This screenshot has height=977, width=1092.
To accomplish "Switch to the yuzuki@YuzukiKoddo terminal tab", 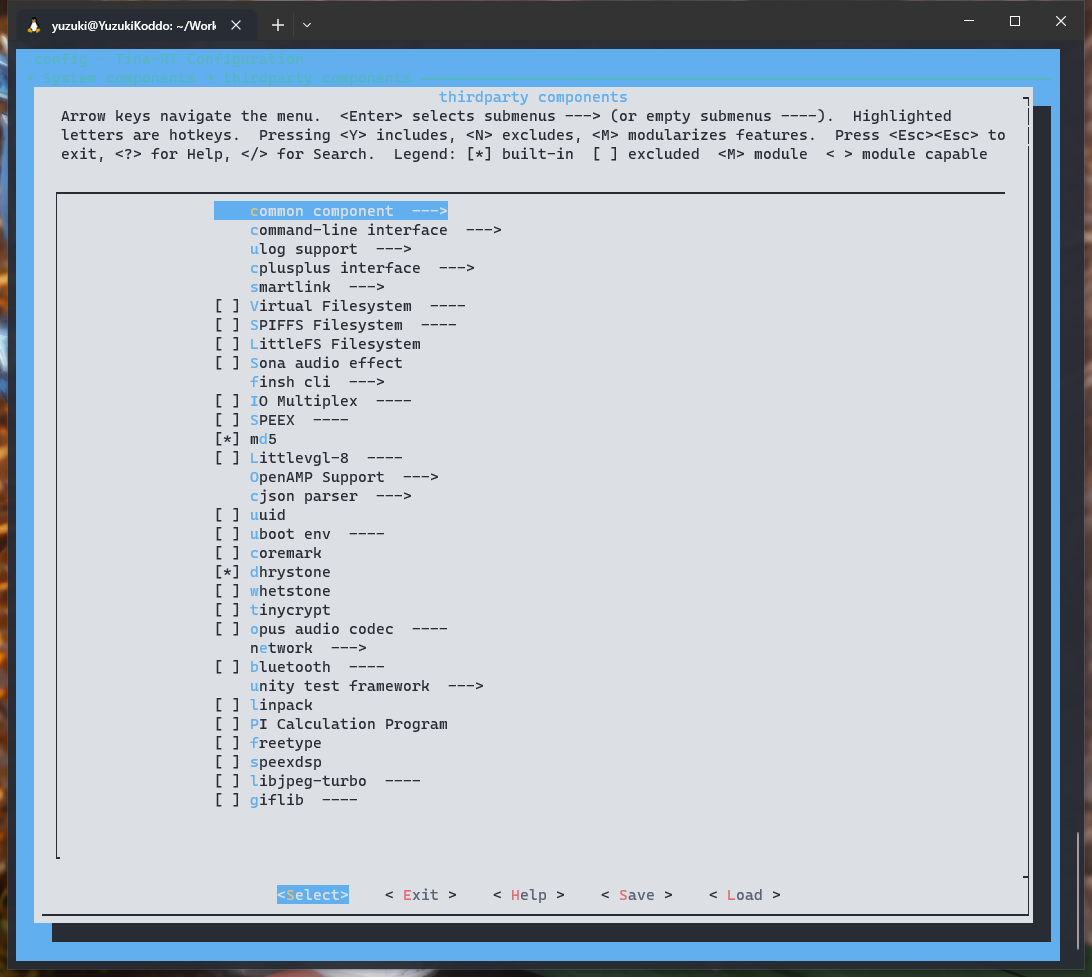I will pyautogui.click(x=134, y=25).
